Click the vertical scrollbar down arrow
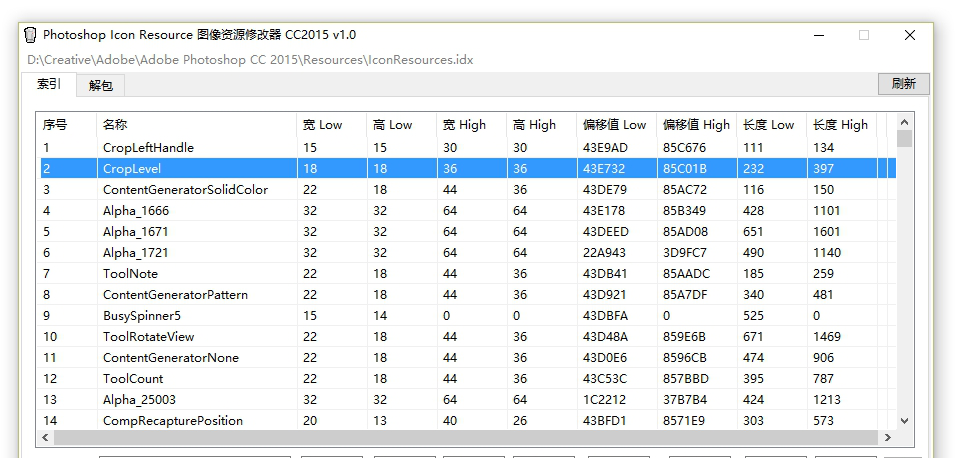 click(x=904, y=421)
